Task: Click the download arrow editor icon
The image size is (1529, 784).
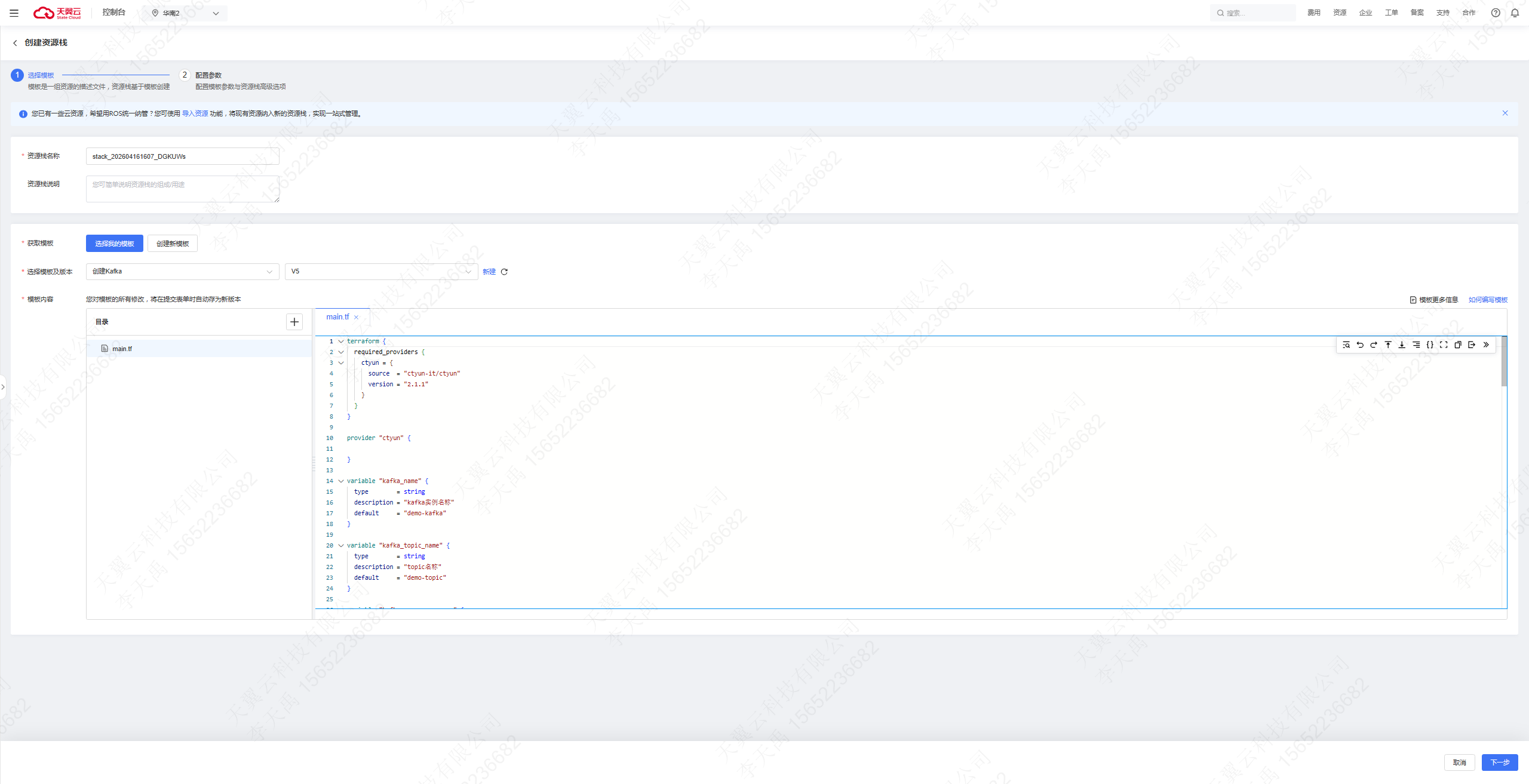Action: pyautogui.click(x=1402, y=345)
